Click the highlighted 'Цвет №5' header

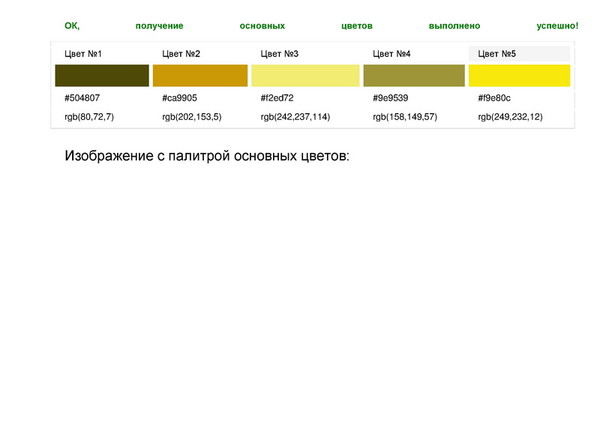pos(519,54)
